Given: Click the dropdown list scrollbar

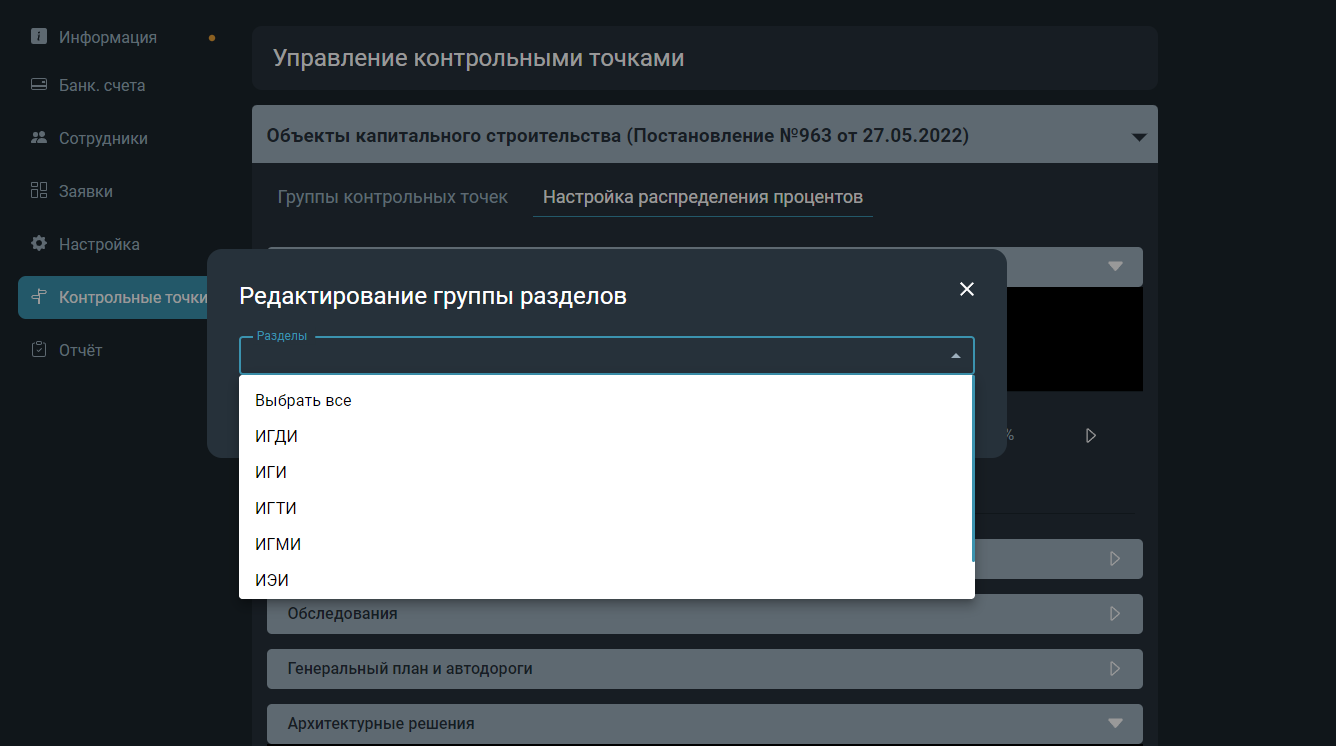Looking at the screenshot, I should (x=972, y=469).
